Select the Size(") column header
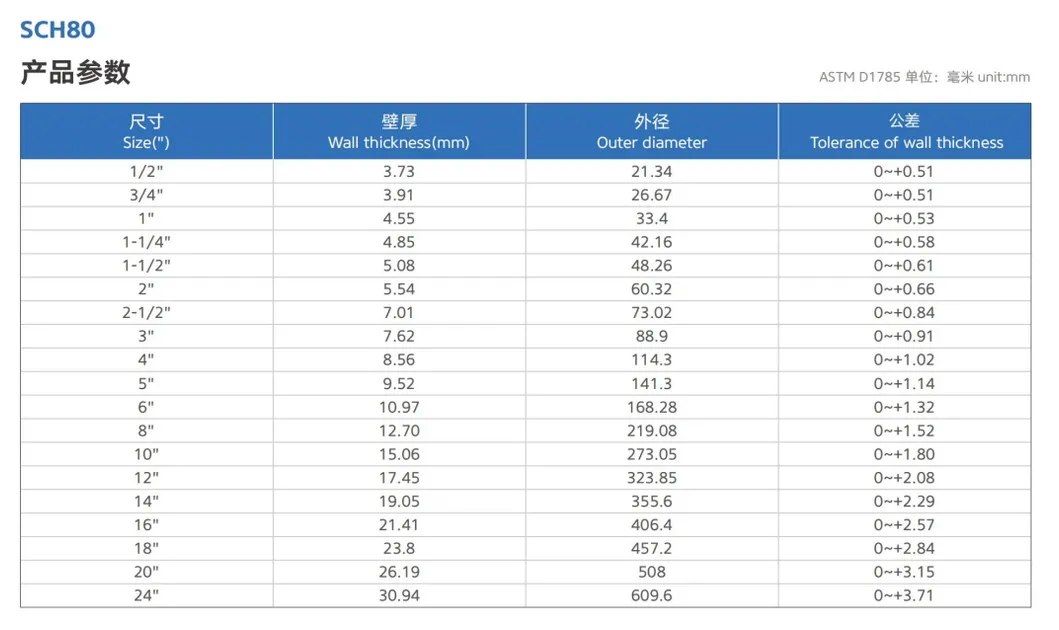 point(146,132)
